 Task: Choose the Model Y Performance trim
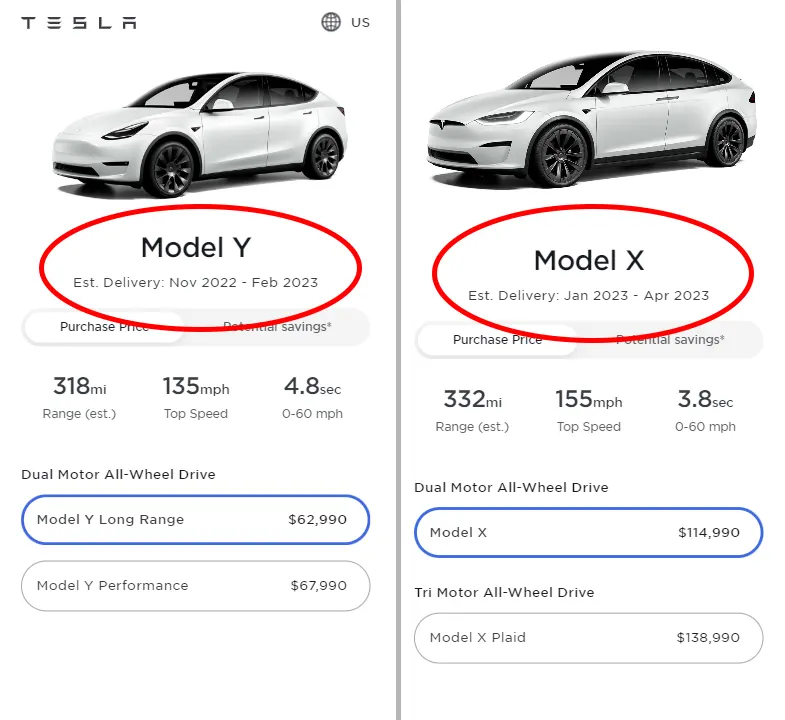(x=195, y=586)
